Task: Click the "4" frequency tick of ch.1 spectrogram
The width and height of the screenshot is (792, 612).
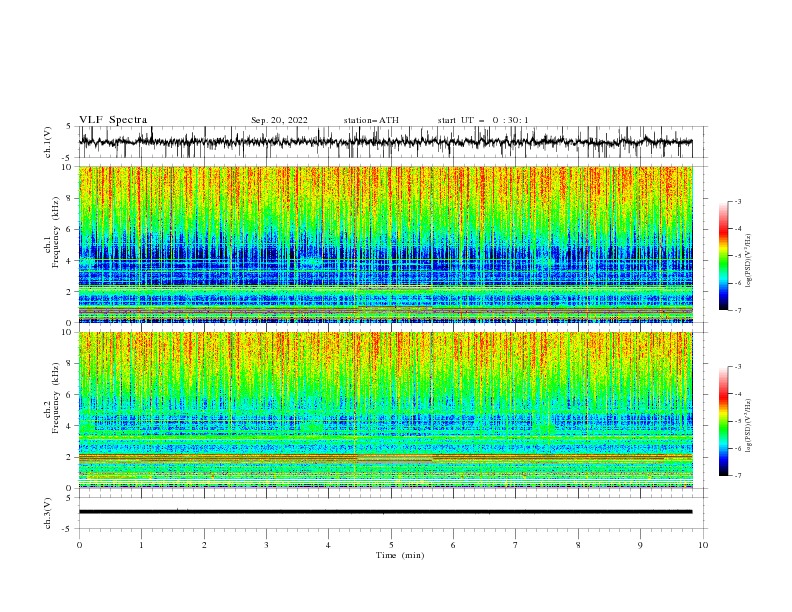Action: click(x=70, y=261)
